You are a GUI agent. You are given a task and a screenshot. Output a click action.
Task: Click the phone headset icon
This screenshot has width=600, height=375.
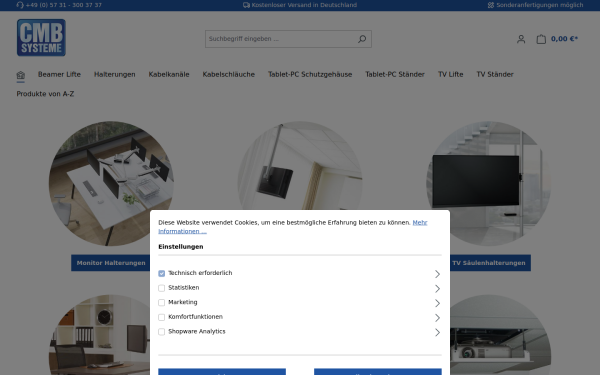pyautogui.click(x=20, y=5)
